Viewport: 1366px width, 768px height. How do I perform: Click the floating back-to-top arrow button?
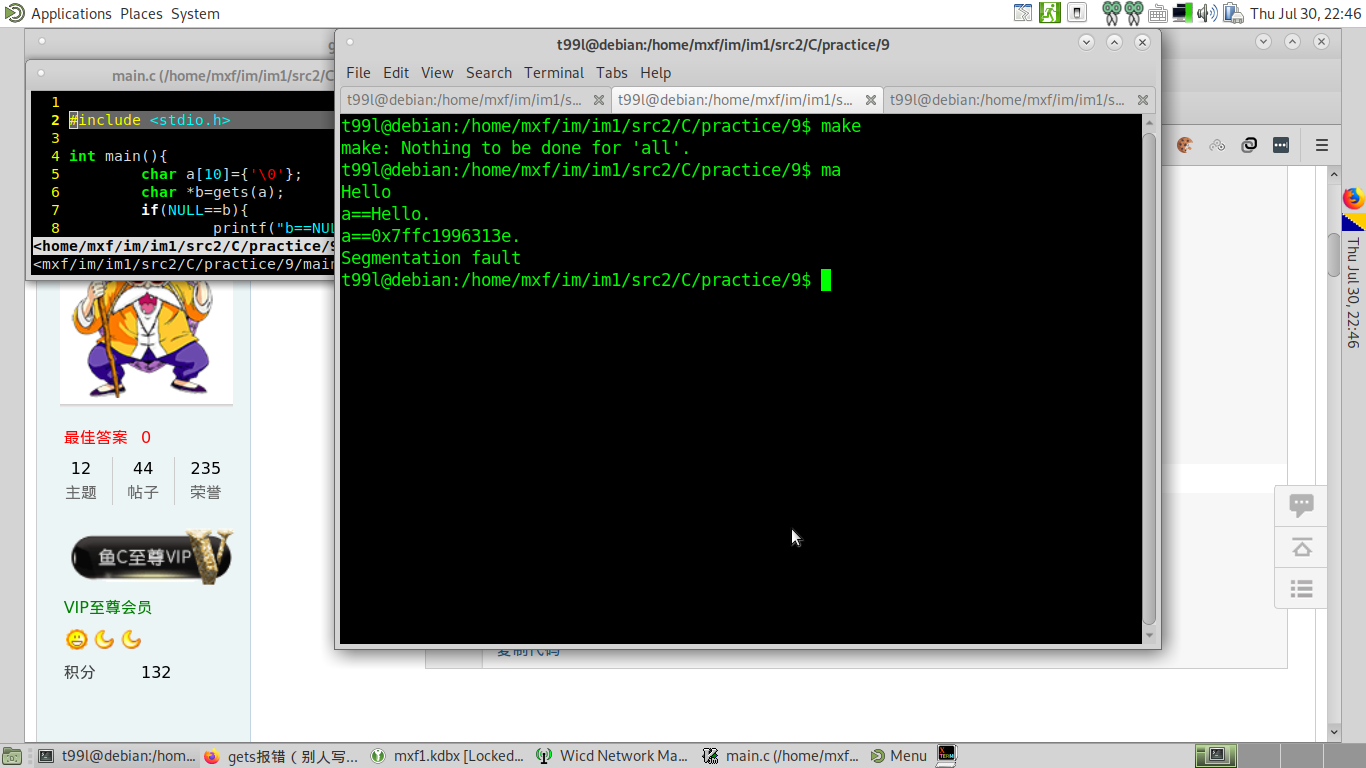[1301, 547]
